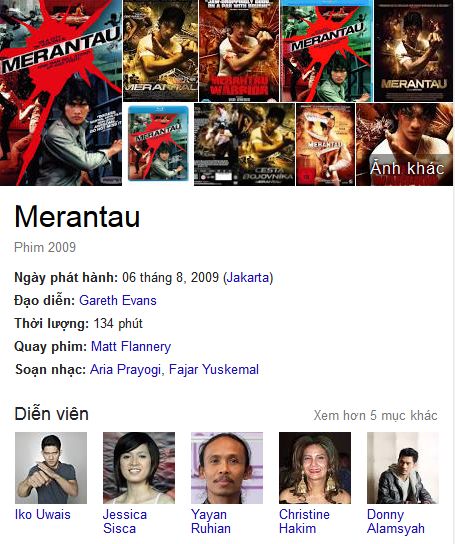Open Jessica Sisca cast photo

[139, 468]
